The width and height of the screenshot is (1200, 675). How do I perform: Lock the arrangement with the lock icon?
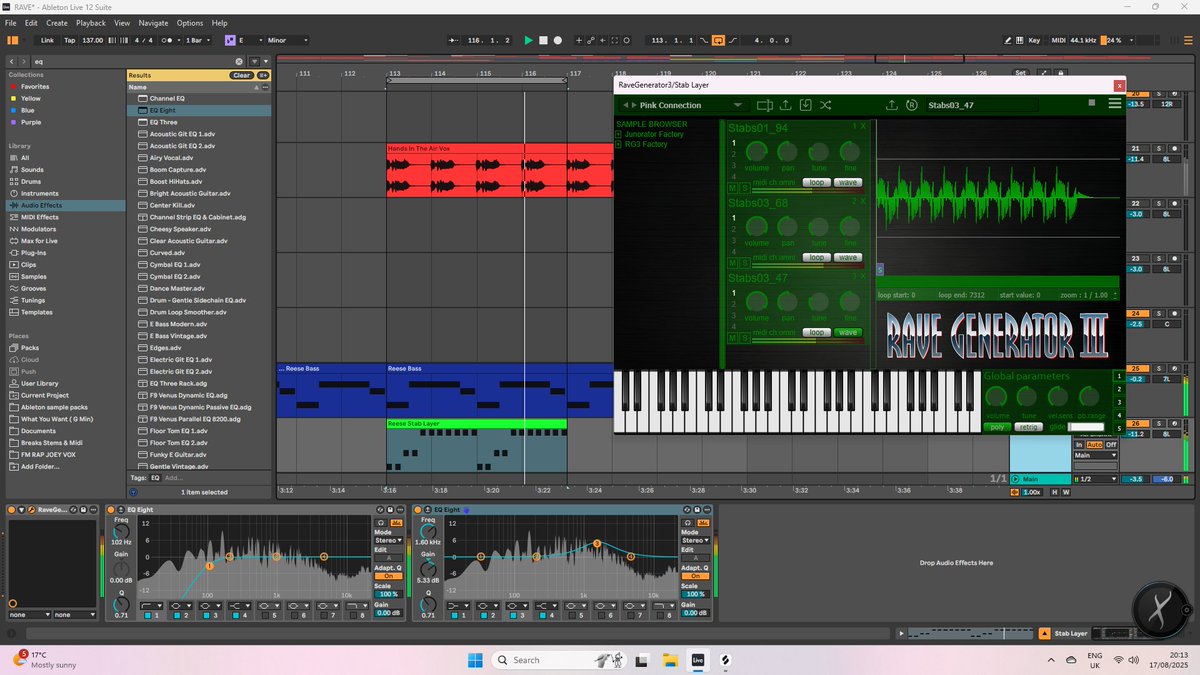[1061, 72]
